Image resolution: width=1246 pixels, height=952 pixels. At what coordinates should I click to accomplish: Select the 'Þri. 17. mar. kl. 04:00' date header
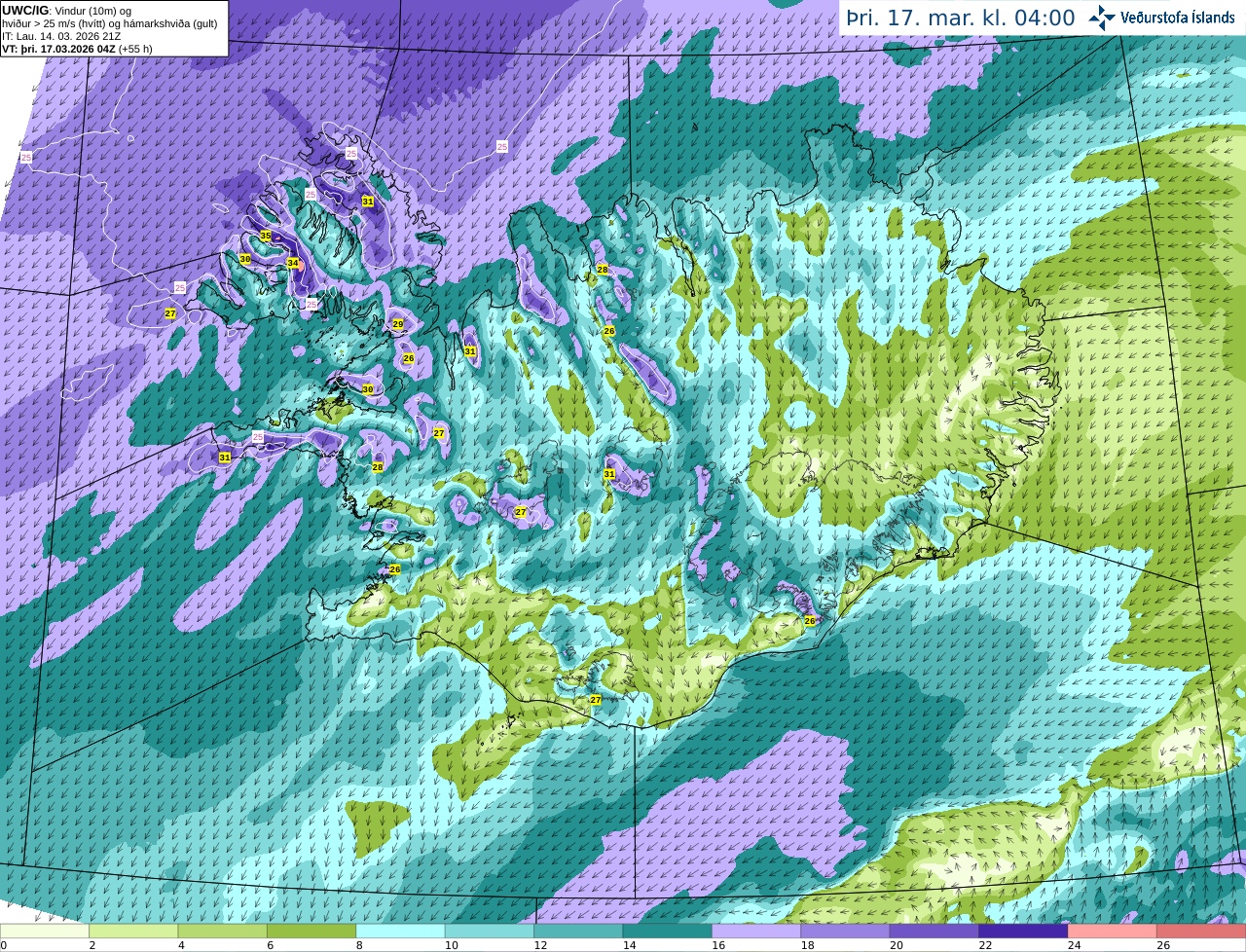(x=961, y=18)
